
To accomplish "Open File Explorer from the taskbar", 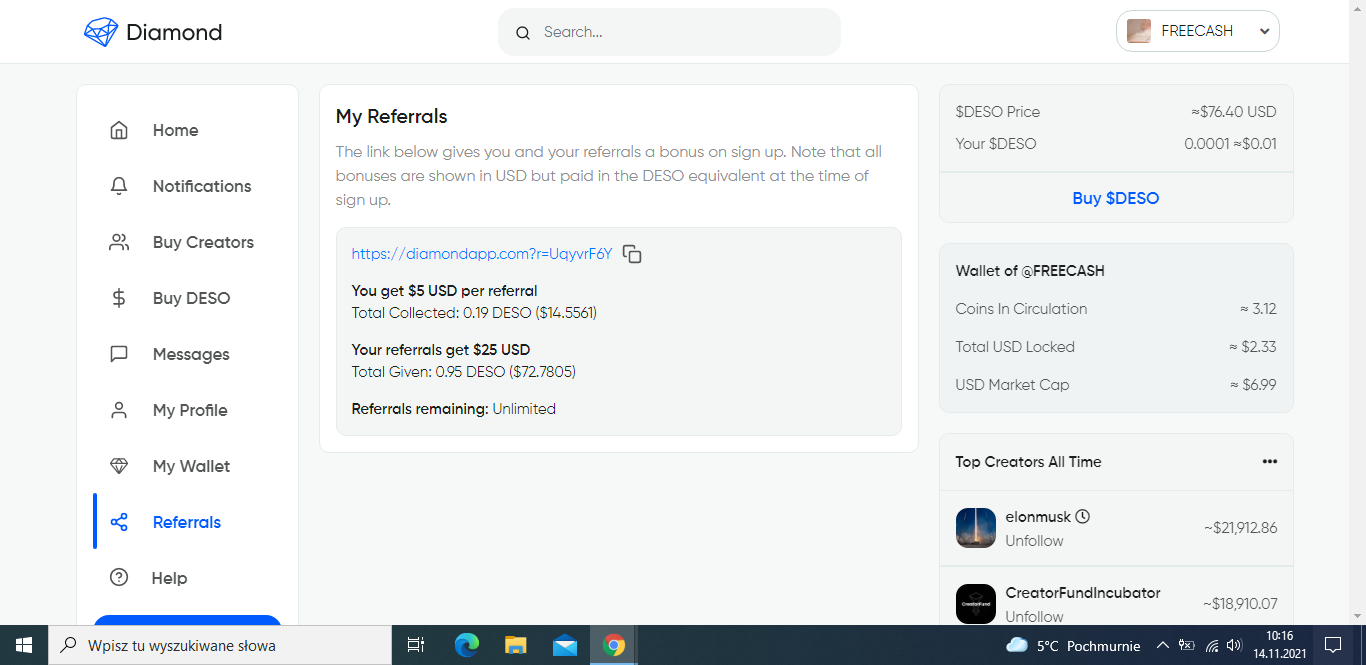I will [x=515, y=645].
